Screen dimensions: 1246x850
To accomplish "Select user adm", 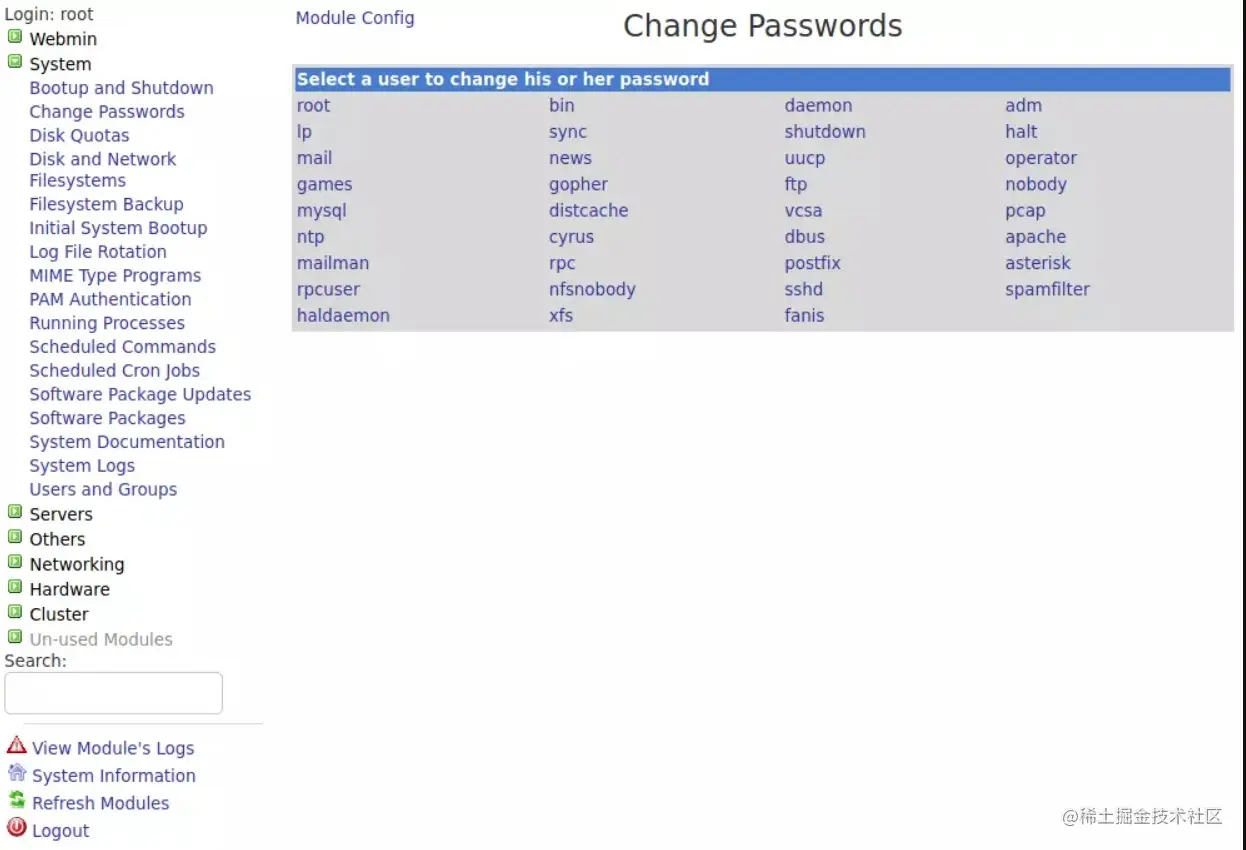I will point(1023,105).
